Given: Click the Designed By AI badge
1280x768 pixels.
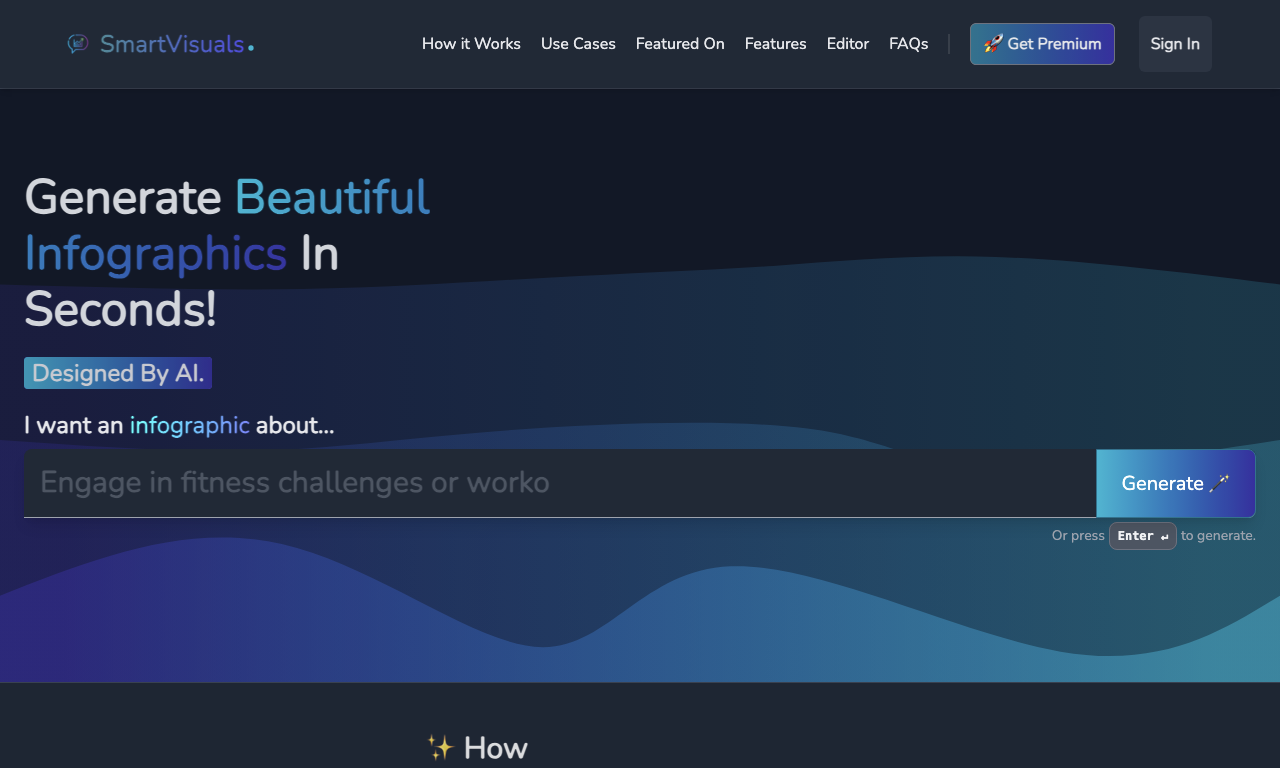Looking at the screenshot, I should tap(118, 373).
